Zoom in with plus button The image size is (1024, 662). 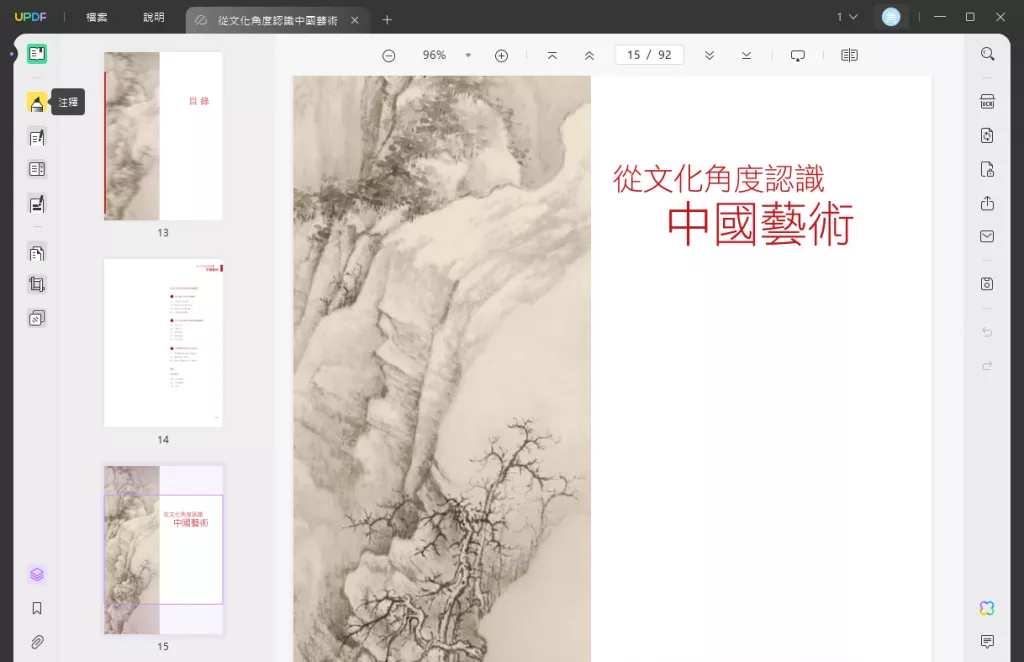pyautogui.click(x=502, y=55)
